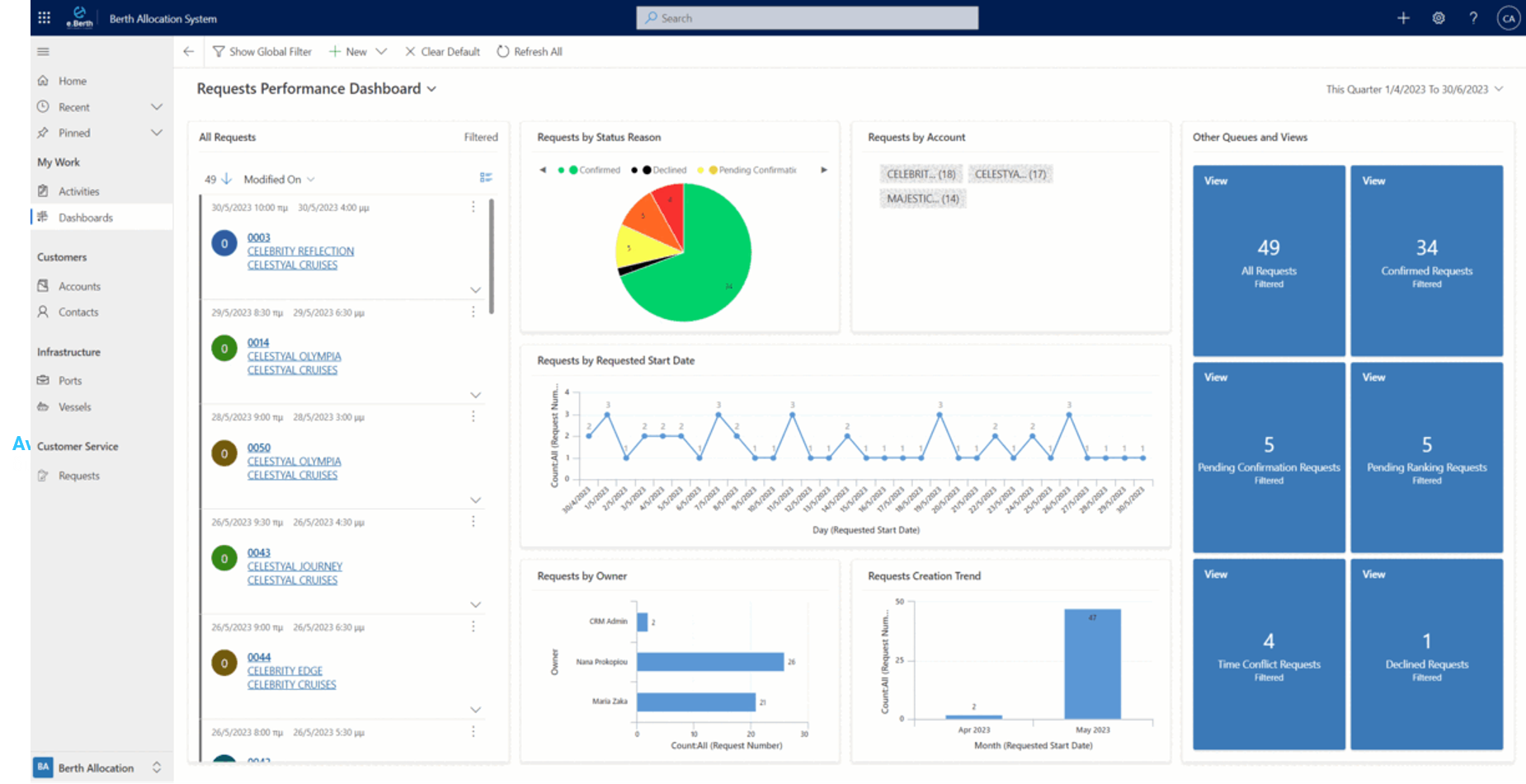The height and width of the screenshot is (784, 1526).
Task: Open the This Quarter date range dropdown
Action: pyautogui.click(x=1414, y=89)
